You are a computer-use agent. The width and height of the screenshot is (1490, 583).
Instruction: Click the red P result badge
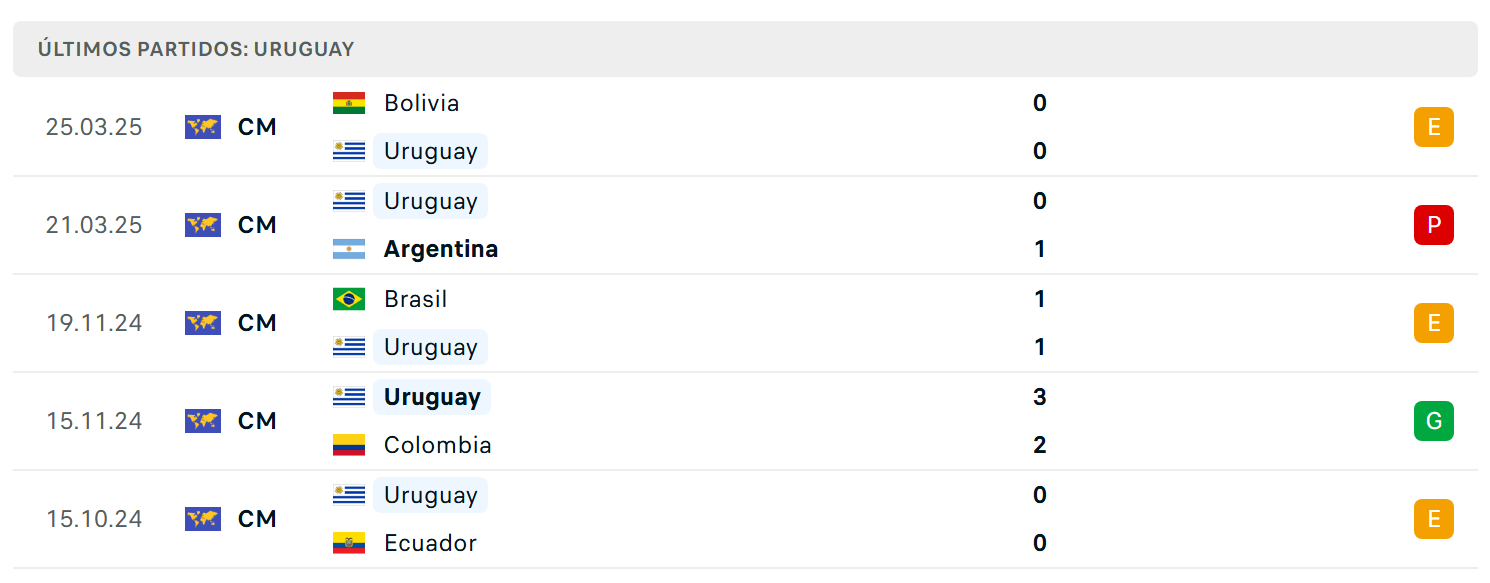(x=1434, y=225)
